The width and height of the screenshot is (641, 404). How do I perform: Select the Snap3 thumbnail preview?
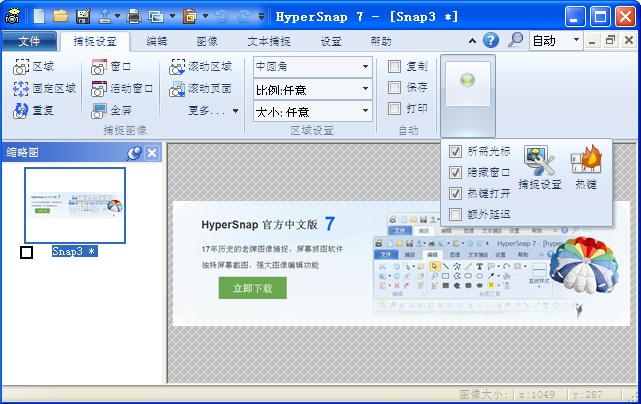click(75, 205)
